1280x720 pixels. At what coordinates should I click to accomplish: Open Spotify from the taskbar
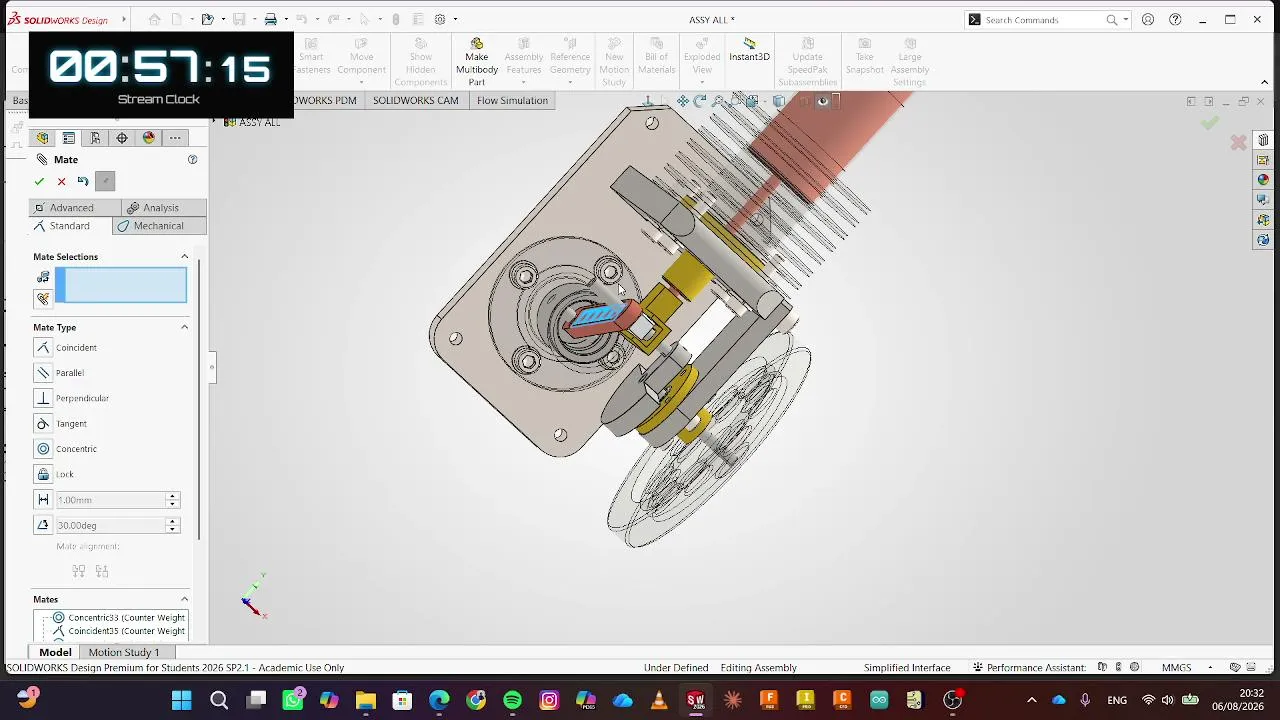(512, 700)
